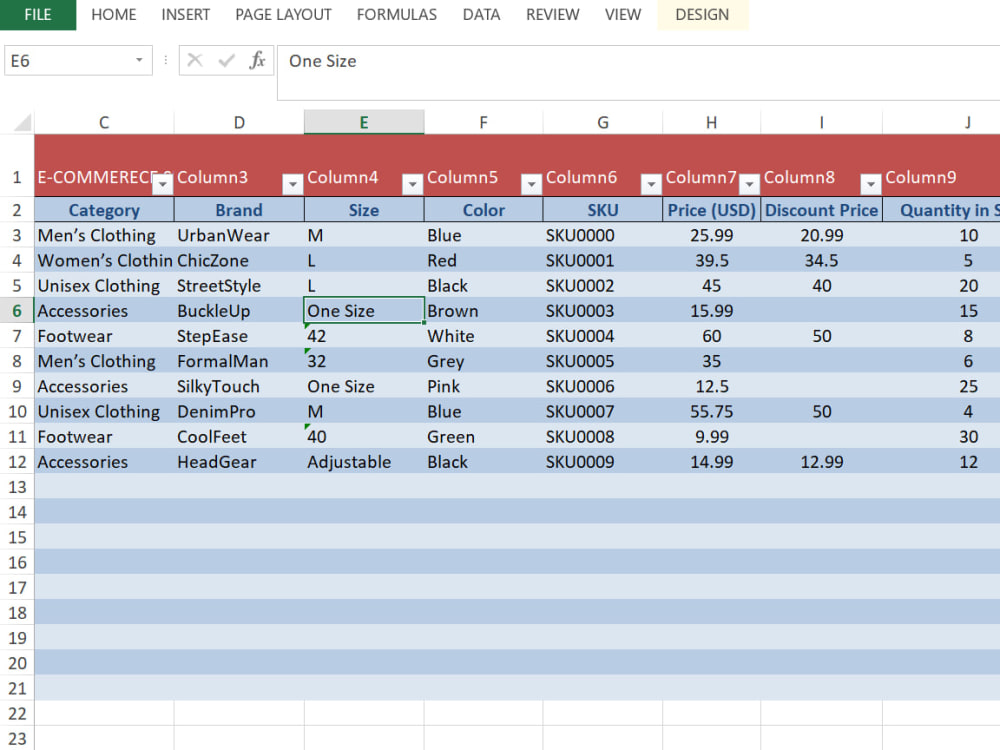1000x750 pixels.
Task: Select row 13 header
Action: pos(17,487)
